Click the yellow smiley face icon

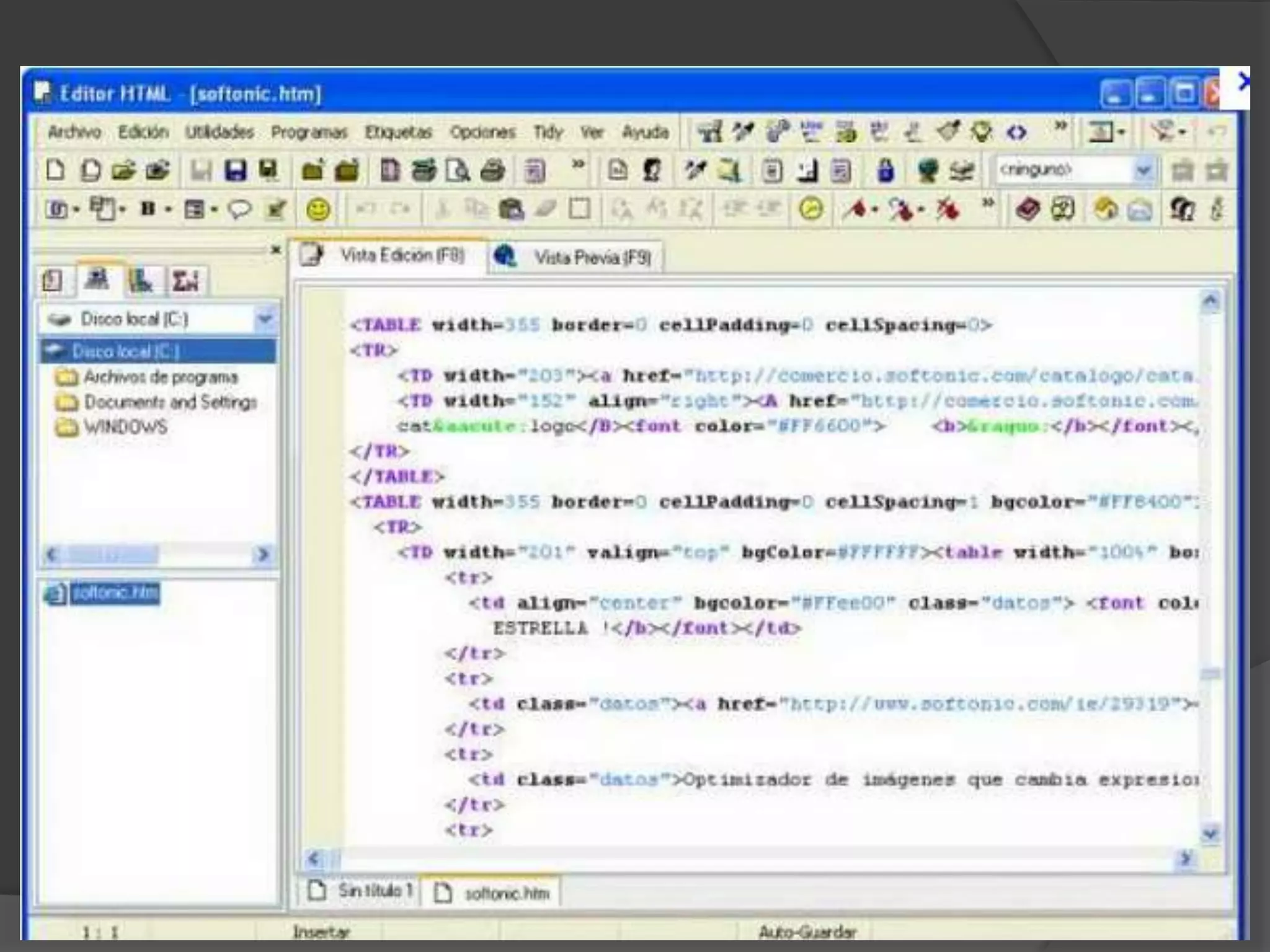point(318,209)
